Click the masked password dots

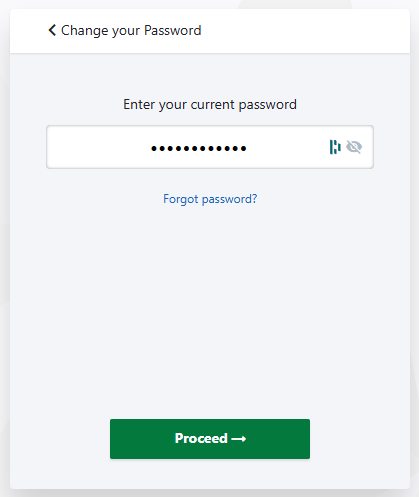(x=199, y=149)
